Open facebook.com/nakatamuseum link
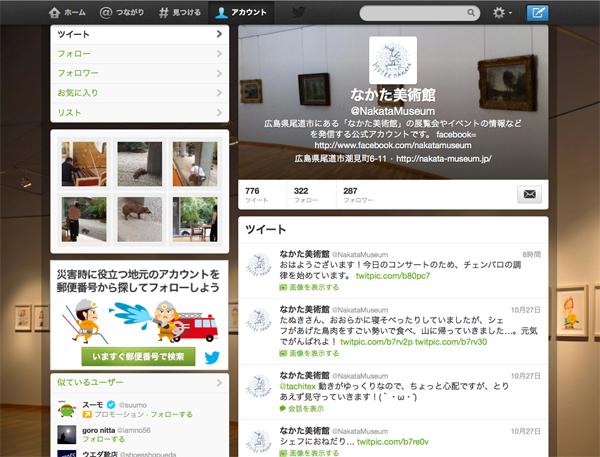Viewport: 600px width, 457px height. pos(393,145)
